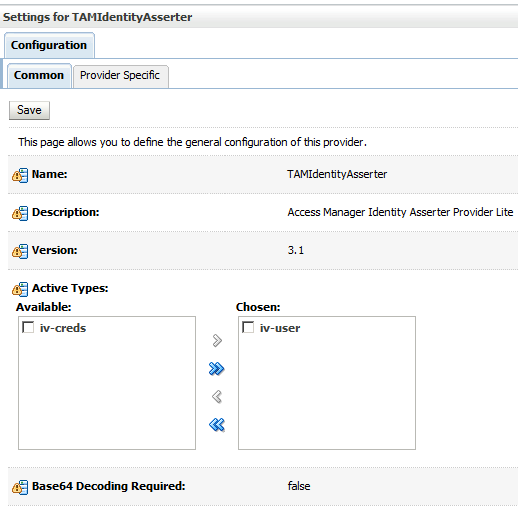Click the info icon beside Base64 Decoding Required

(20, 487)
